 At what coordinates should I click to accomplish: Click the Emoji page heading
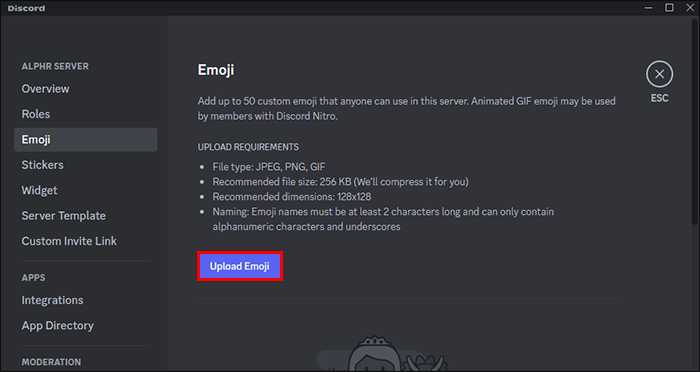tap(216, 70)
